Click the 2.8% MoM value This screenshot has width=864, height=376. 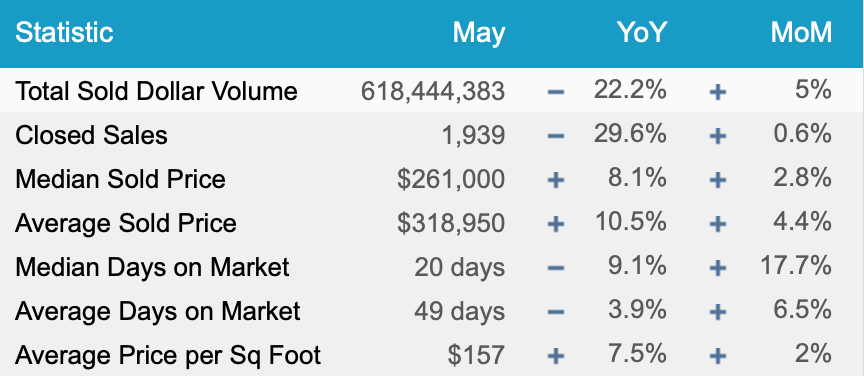803,178
